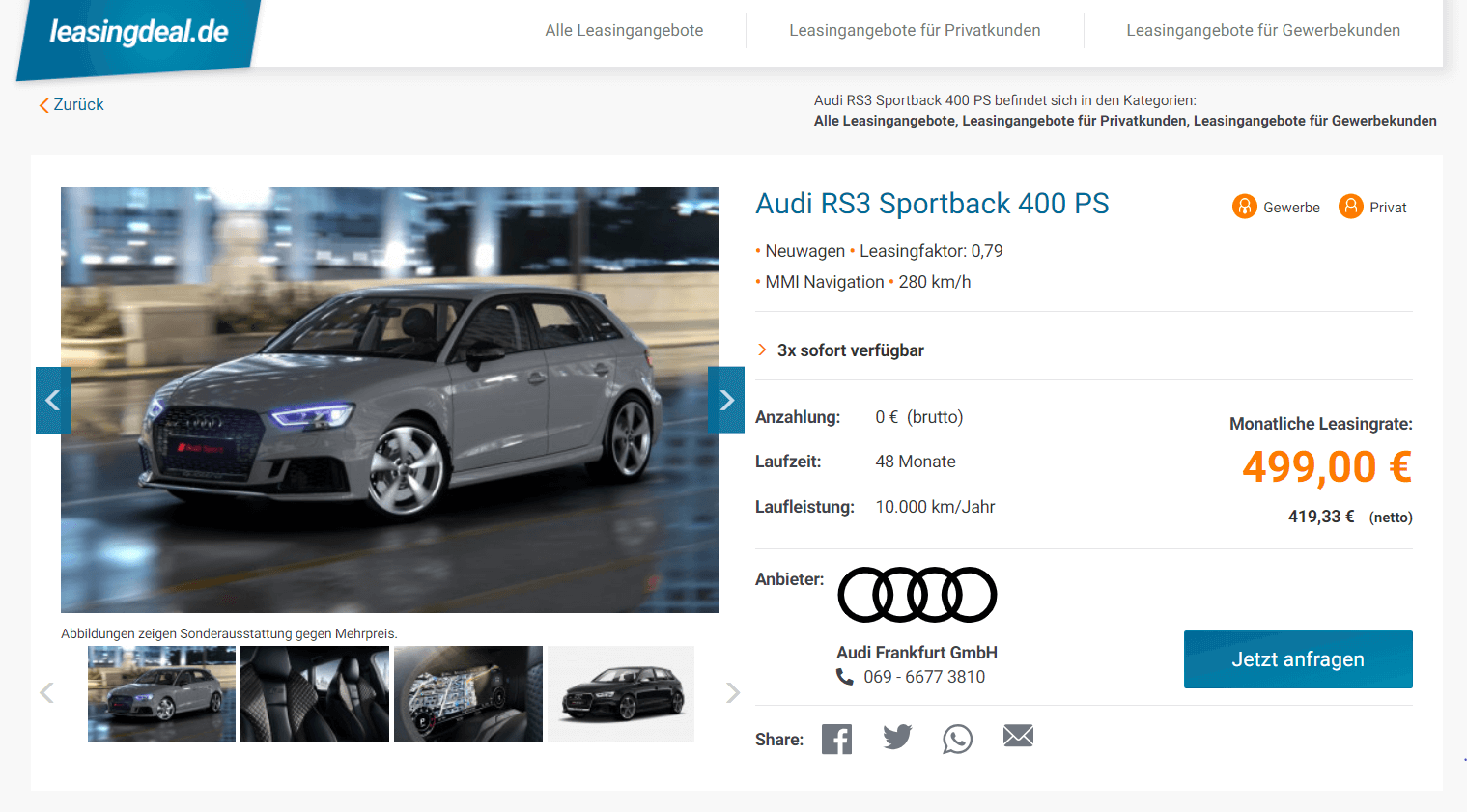This screenshot has width=1467, height=812.
Task: Show next main car image
Action: click(x=726, y=400)
